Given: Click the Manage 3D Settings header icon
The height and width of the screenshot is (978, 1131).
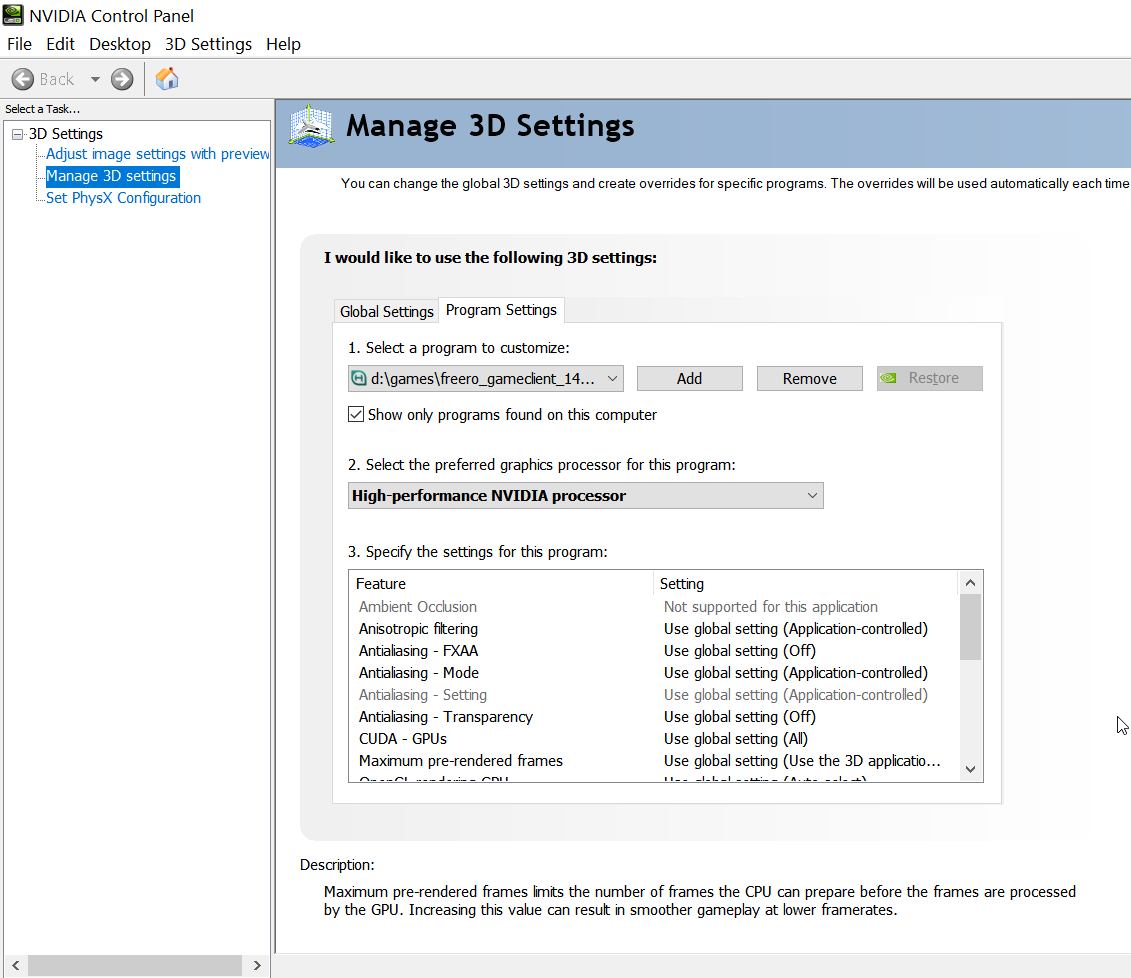Looking at the screenshot, I should pyautogui.click(x=311, y=126).
